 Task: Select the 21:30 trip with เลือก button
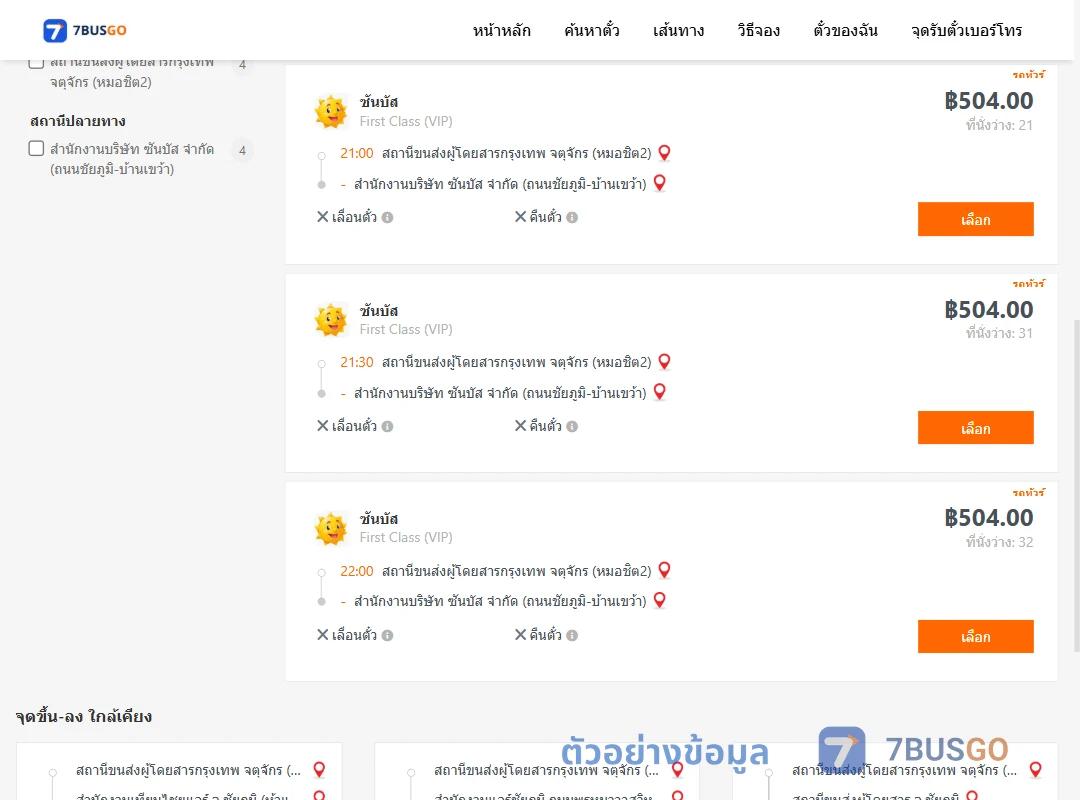[975, 428]
